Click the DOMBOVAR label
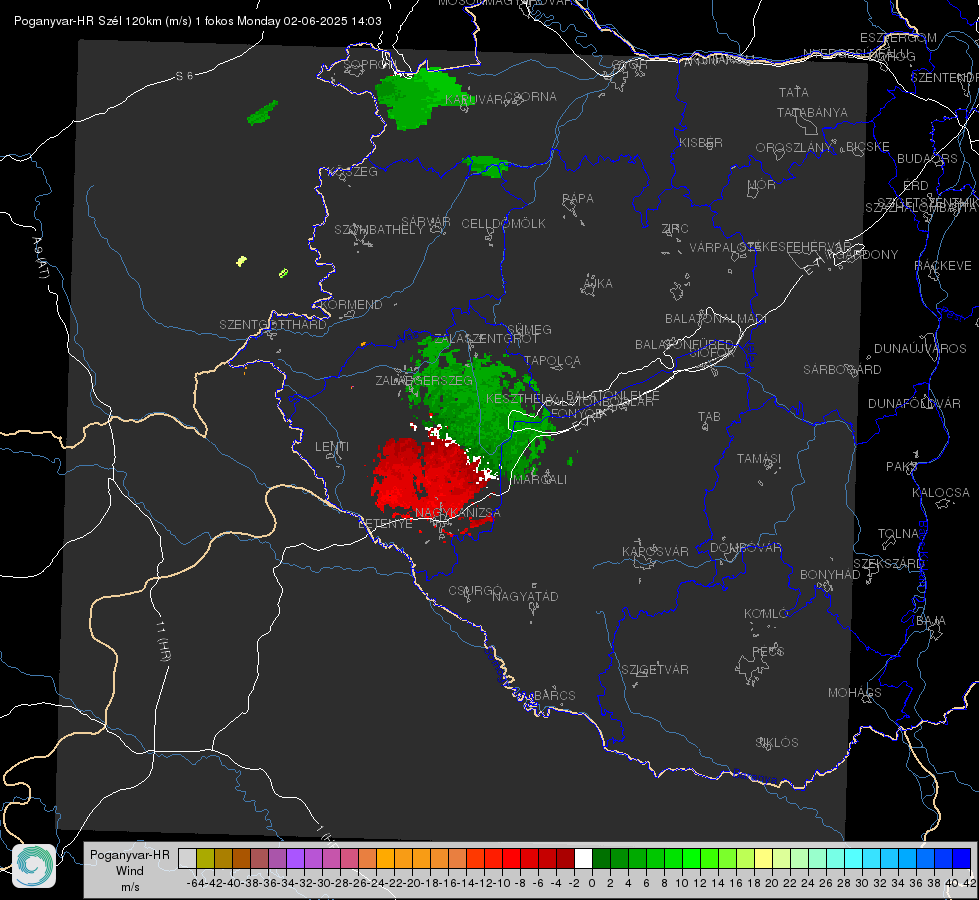Image resolution: width=979 pixels, height=900 pixels. coord(745,548)
